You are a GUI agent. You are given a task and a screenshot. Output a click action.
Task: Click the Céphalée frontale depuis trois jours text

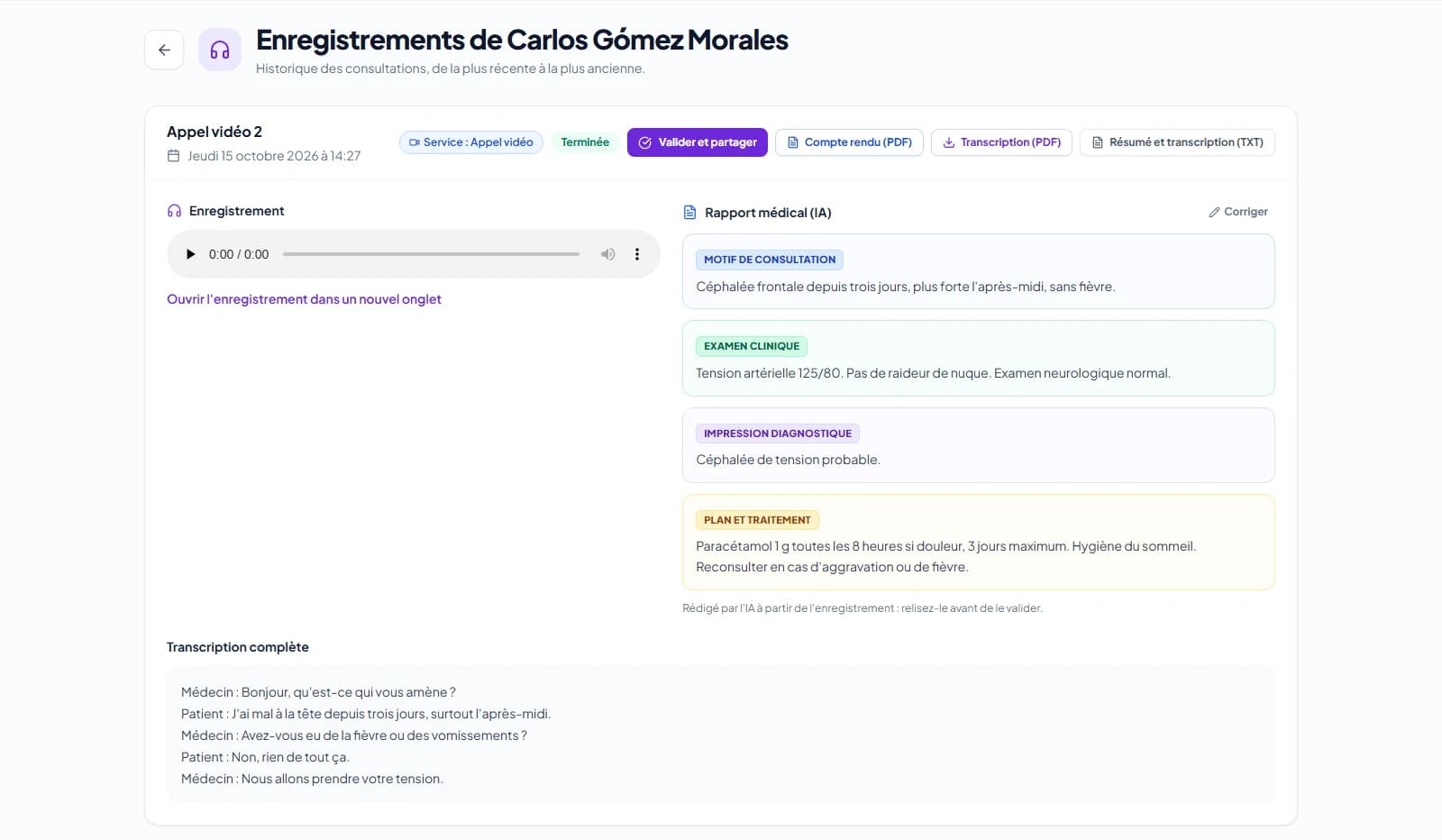906,287
